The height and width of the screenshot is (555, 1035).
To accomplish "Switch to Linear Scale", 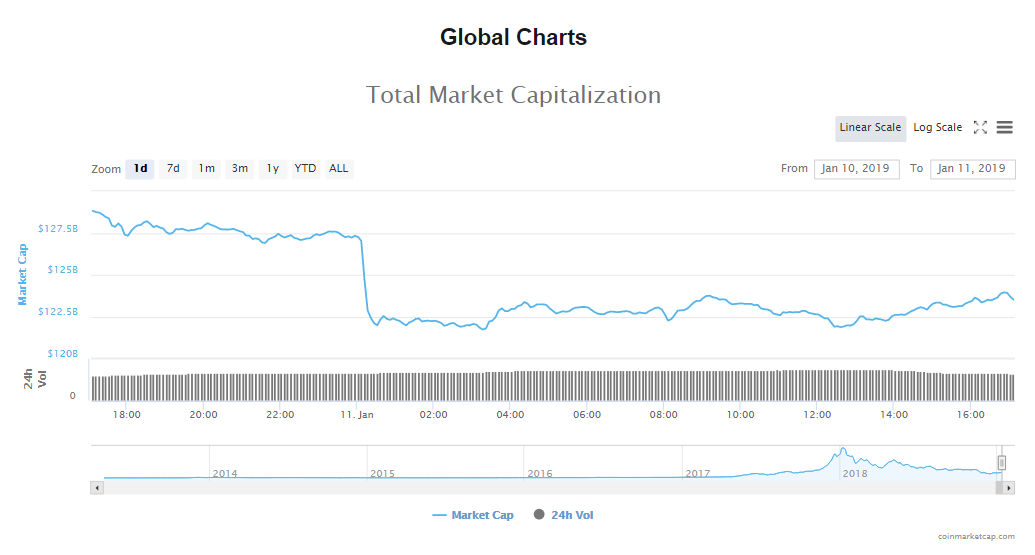I will [x=870, y=128].
